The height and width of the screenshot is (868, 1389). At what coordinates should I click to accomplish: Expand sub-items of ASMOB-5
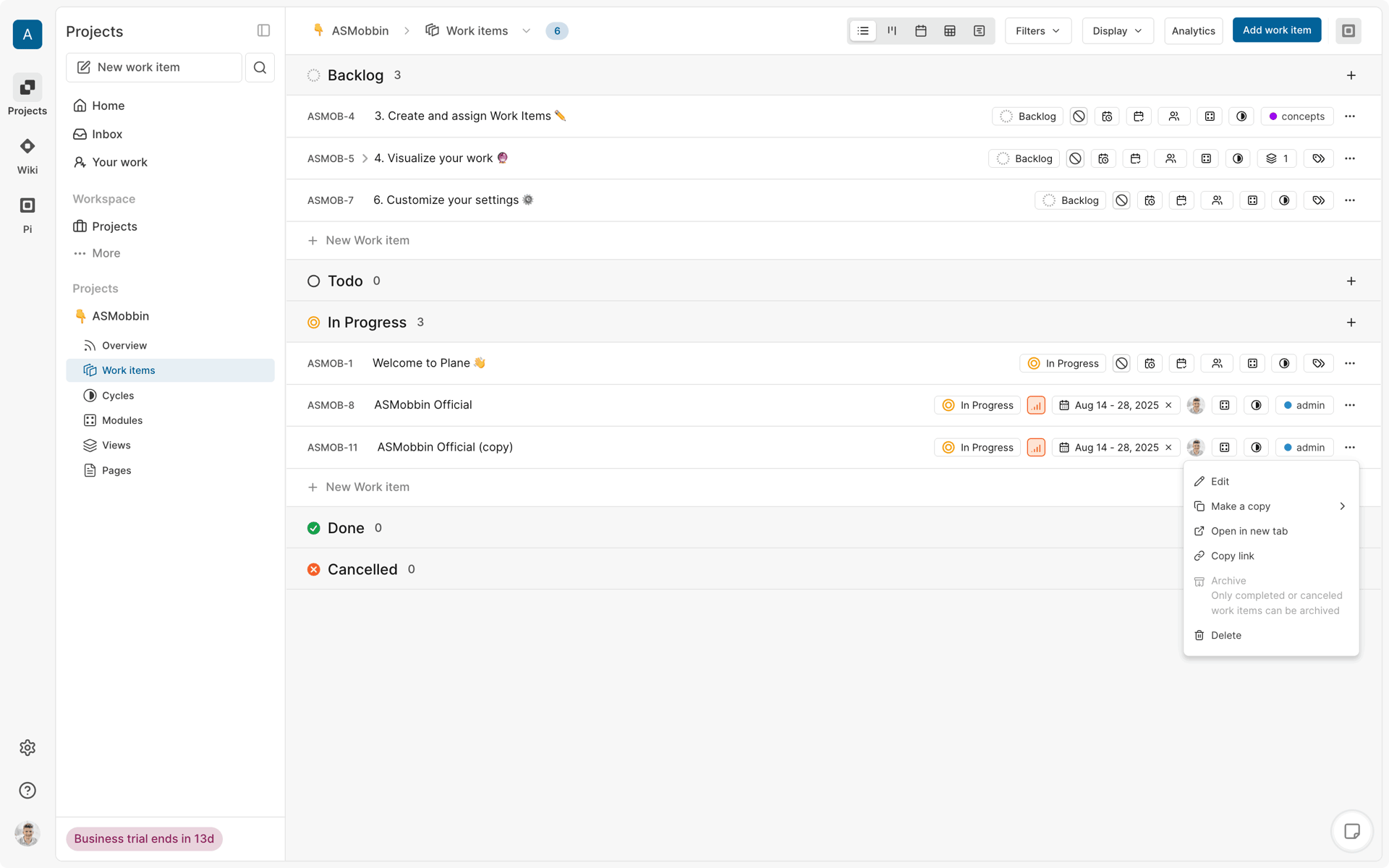coord(365,158)
